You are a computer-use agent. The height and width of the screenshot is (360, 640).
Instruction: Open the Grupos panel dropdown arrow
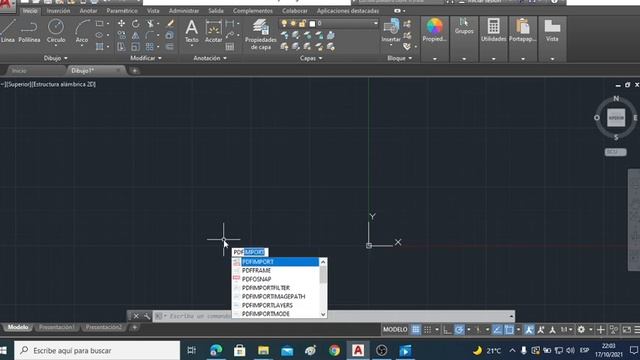pyautogui.click(x=464, y=59)
